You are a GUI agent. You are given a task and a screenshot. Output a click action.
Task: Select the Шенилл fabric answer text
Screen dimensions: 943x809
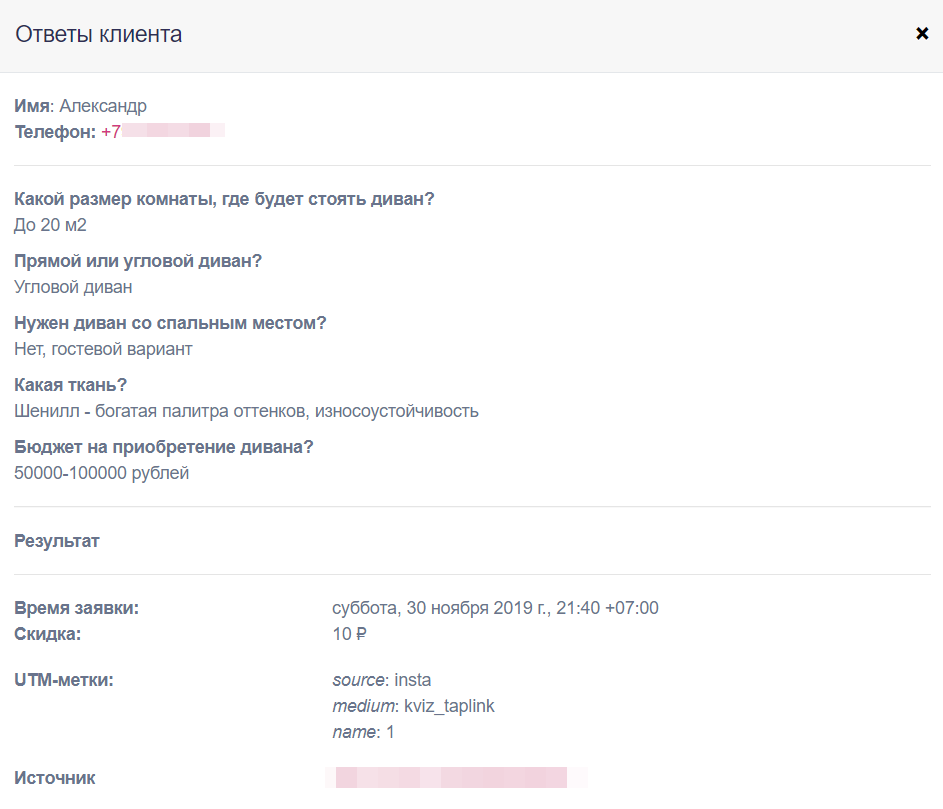click(x=246, y=411)
